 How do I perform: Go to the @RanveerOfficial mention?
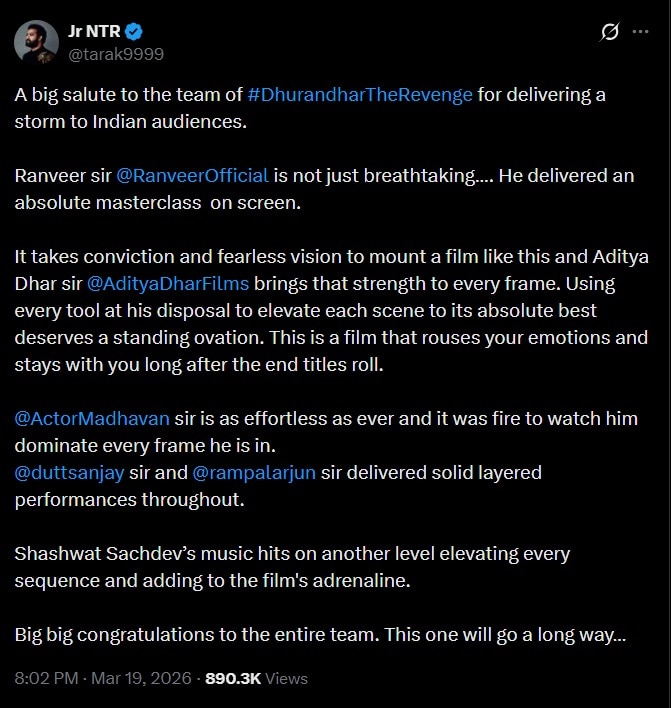pyautogui.click(x=192, y=175)
